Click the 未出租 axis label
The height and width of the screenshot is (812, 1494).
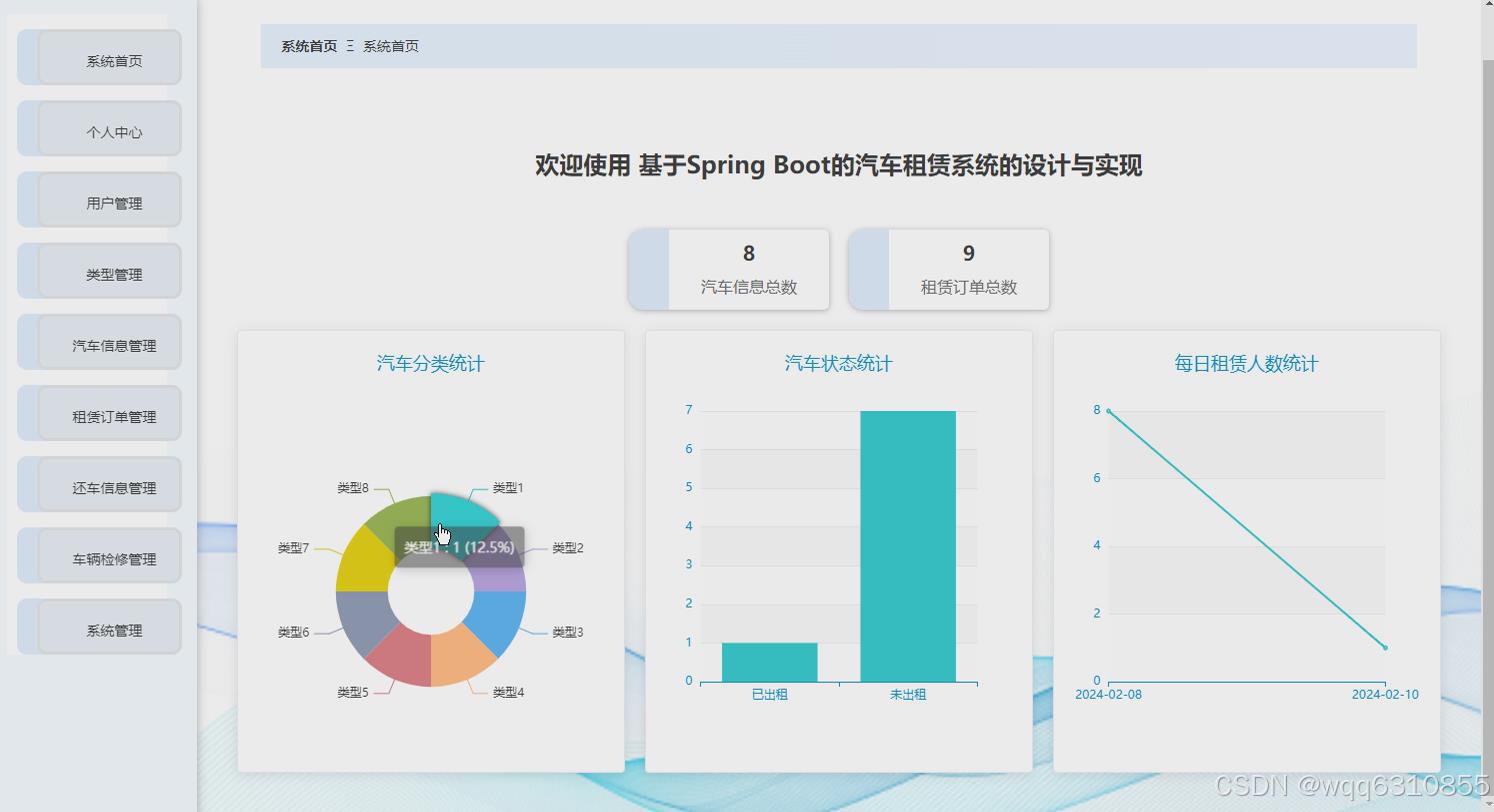[x=908, y=694]
